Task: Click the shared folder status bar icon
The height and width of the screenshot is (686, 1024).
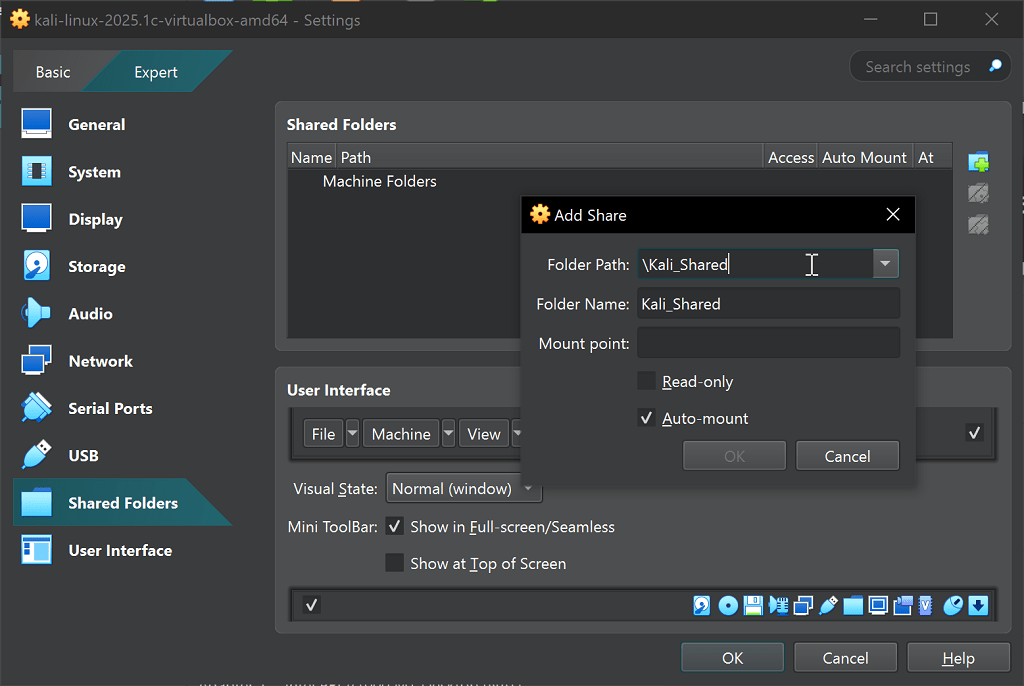Action: pos(853,606)
